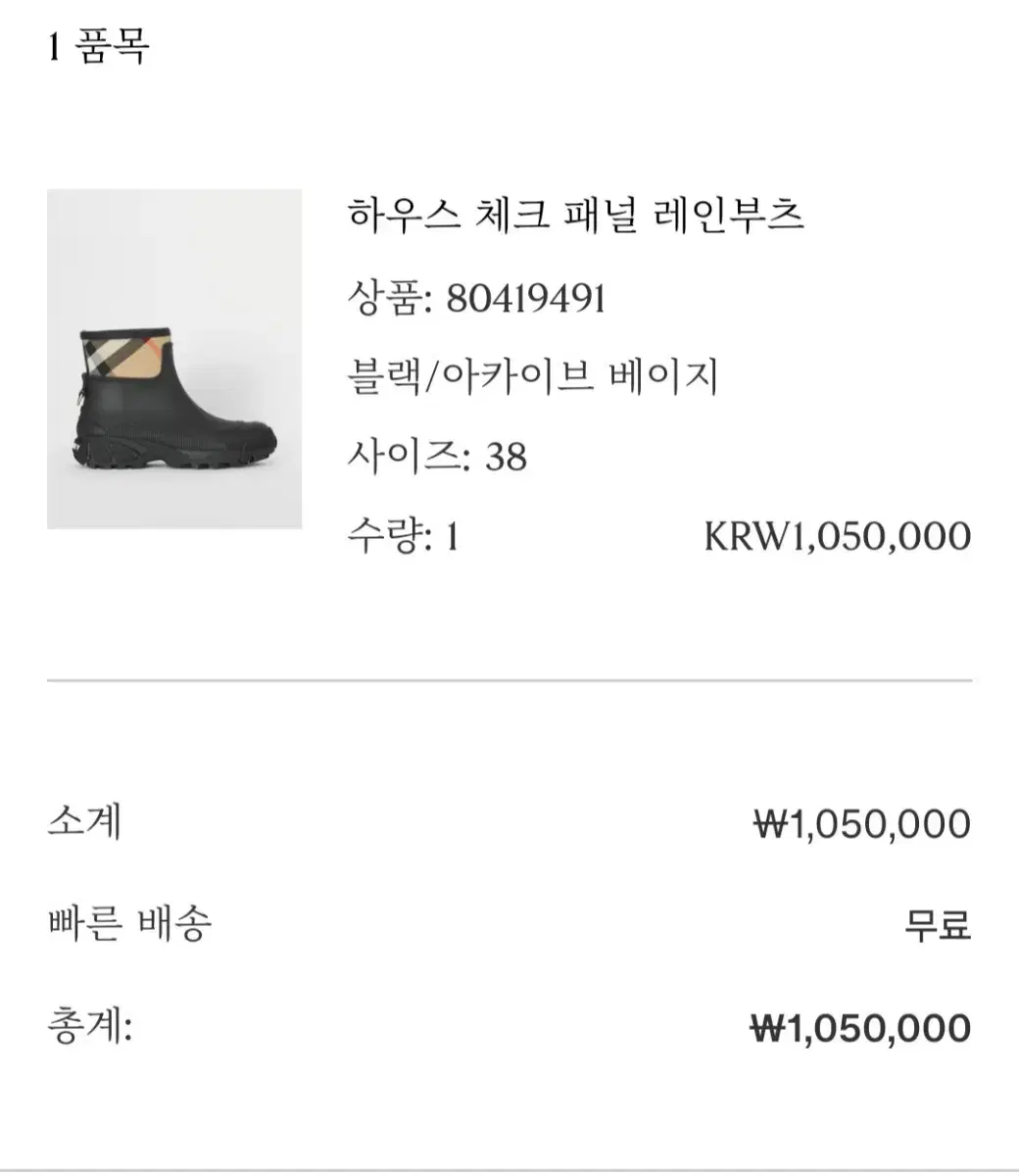Open the rain boots product thumbnail

tap(174, 359)
